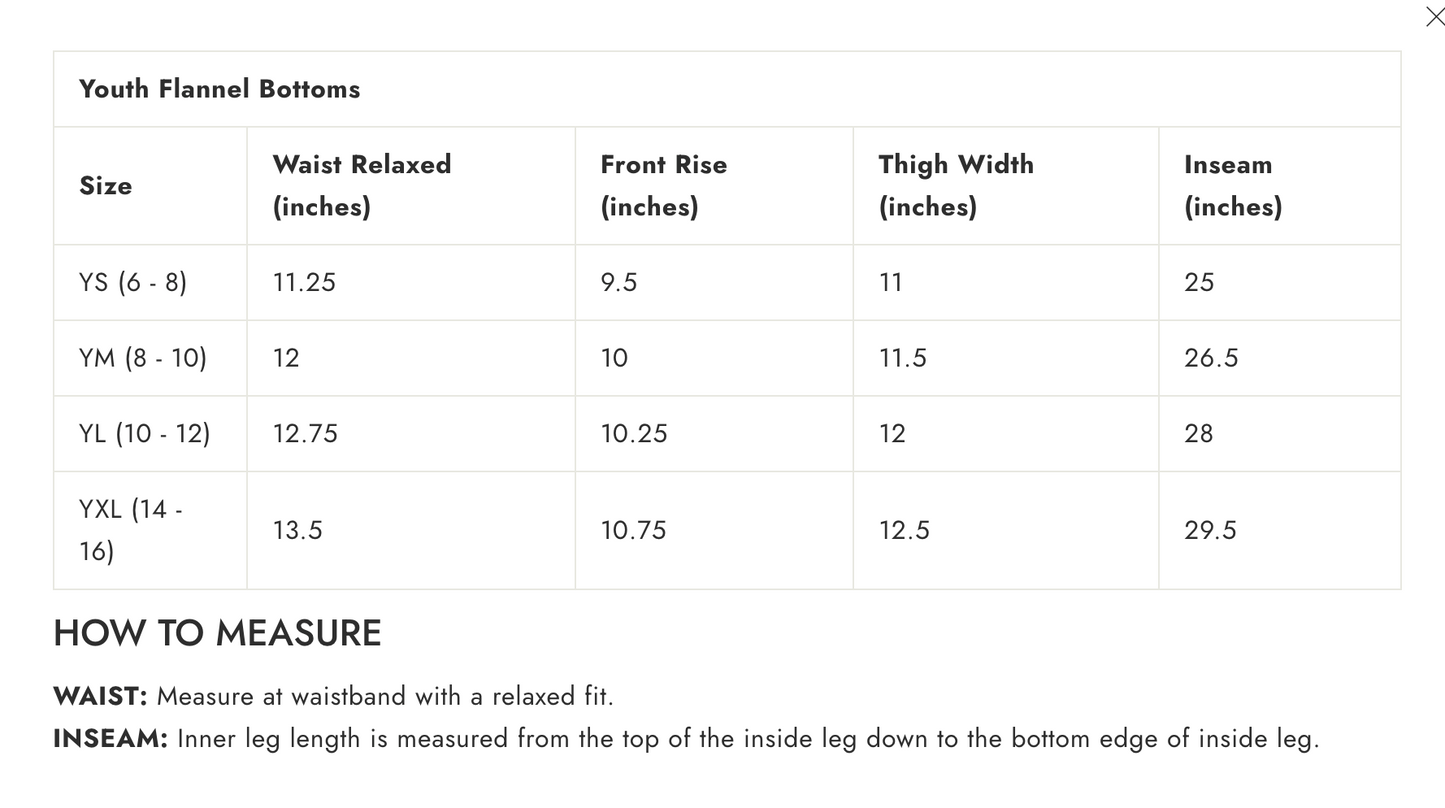The image size is (1445, 808).
Task: Click the Size column header
Action: [106, 186]
